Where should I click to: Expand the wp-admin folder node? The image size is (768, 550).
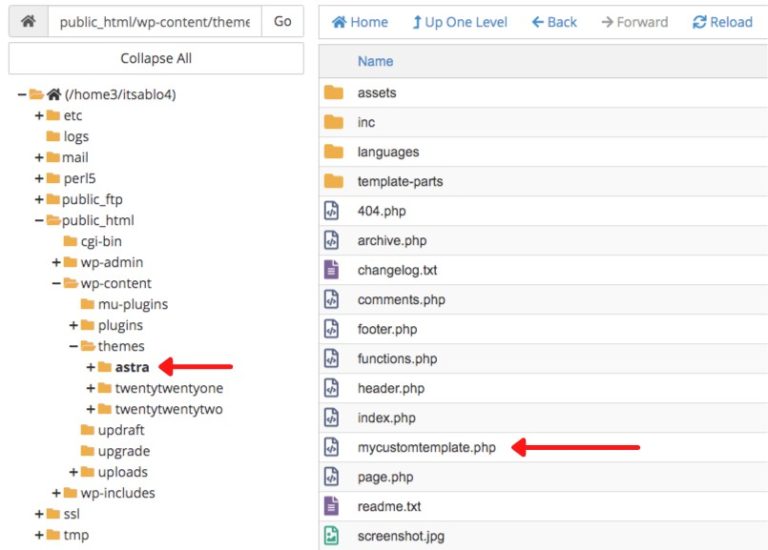[57, 262]
